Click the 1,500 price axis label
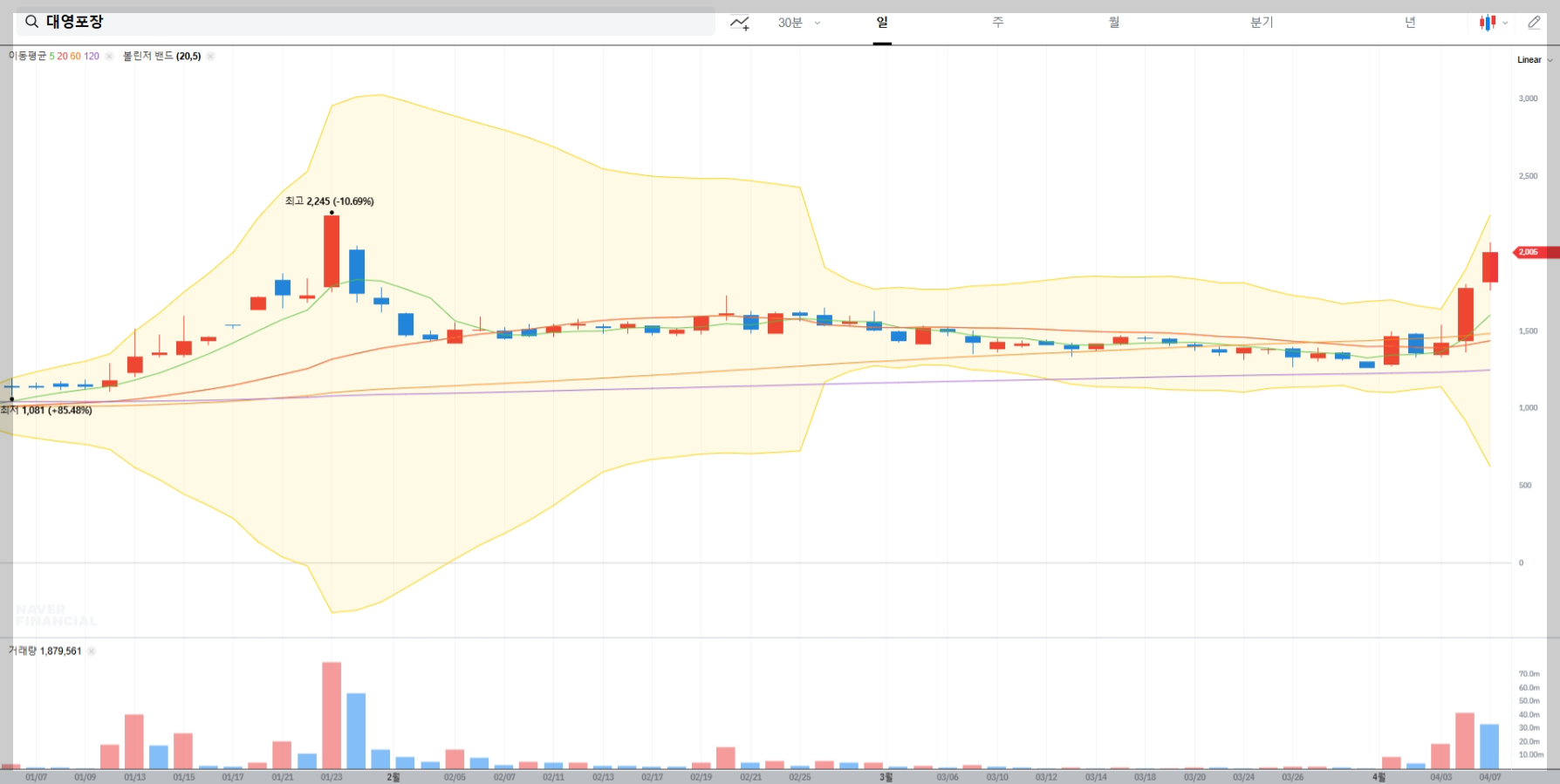The image size is (1560, 784). tap(1528, 331)
